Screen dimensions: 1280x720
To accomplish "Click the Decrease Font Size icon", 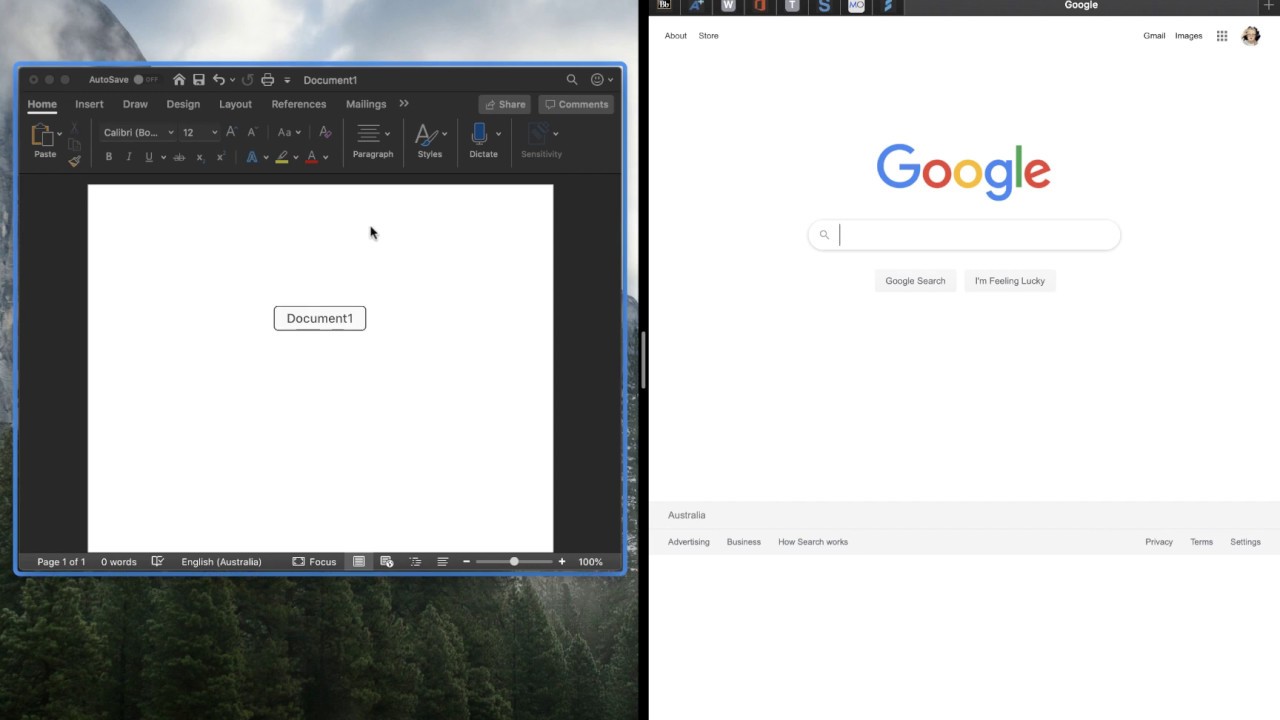I will point(252,132).
